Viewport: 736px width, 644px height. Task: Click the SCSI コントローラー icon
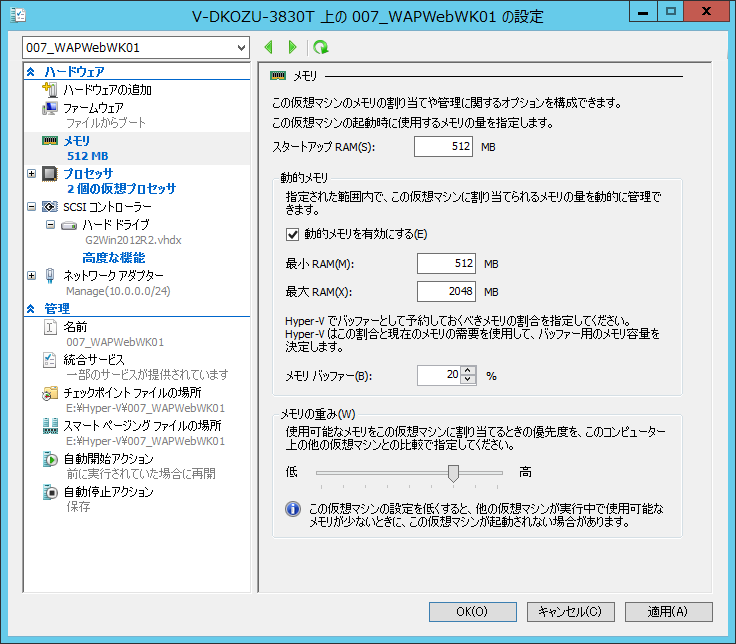(50, 207)
